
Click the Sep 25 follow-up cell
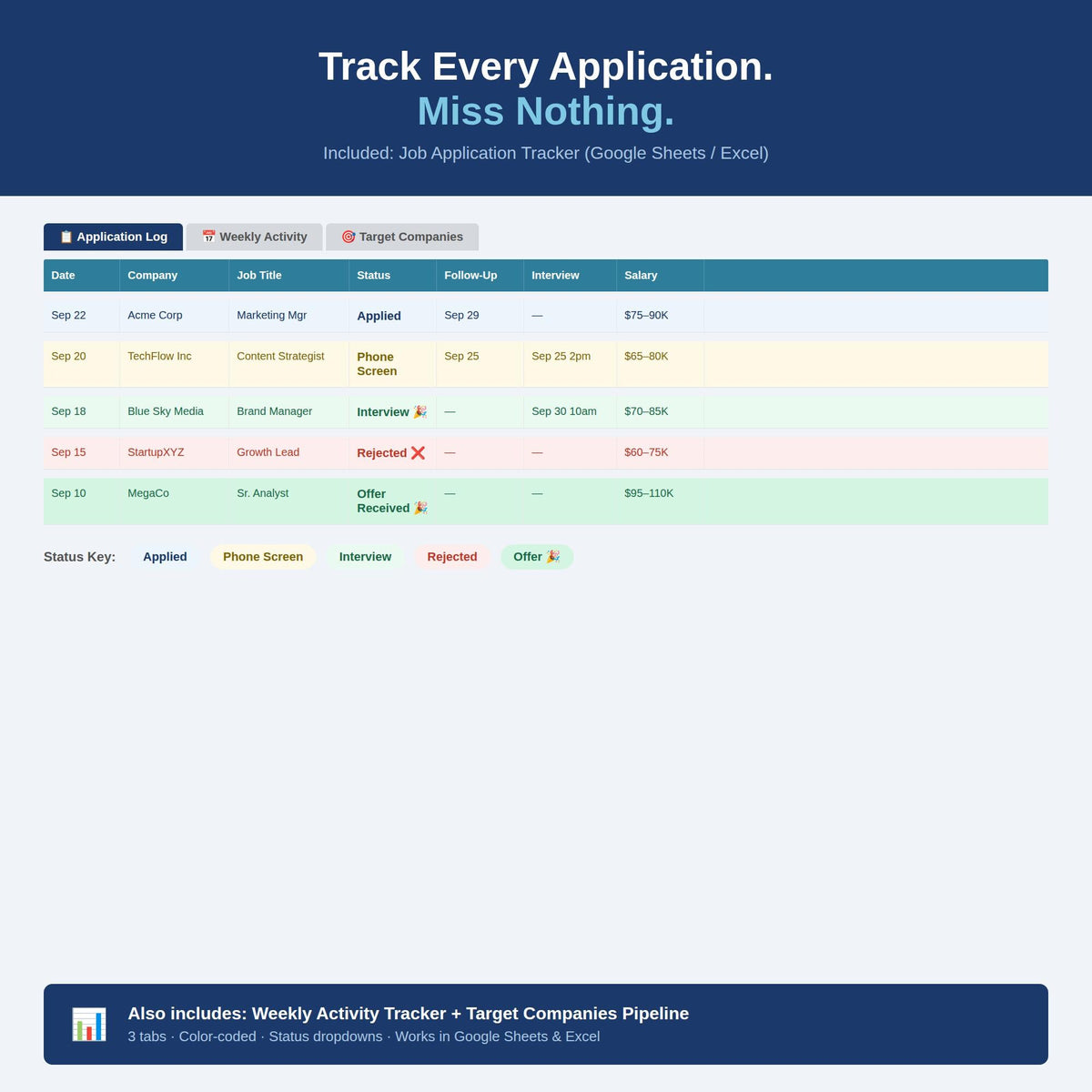pyautogui.click(x=480, y=364)
